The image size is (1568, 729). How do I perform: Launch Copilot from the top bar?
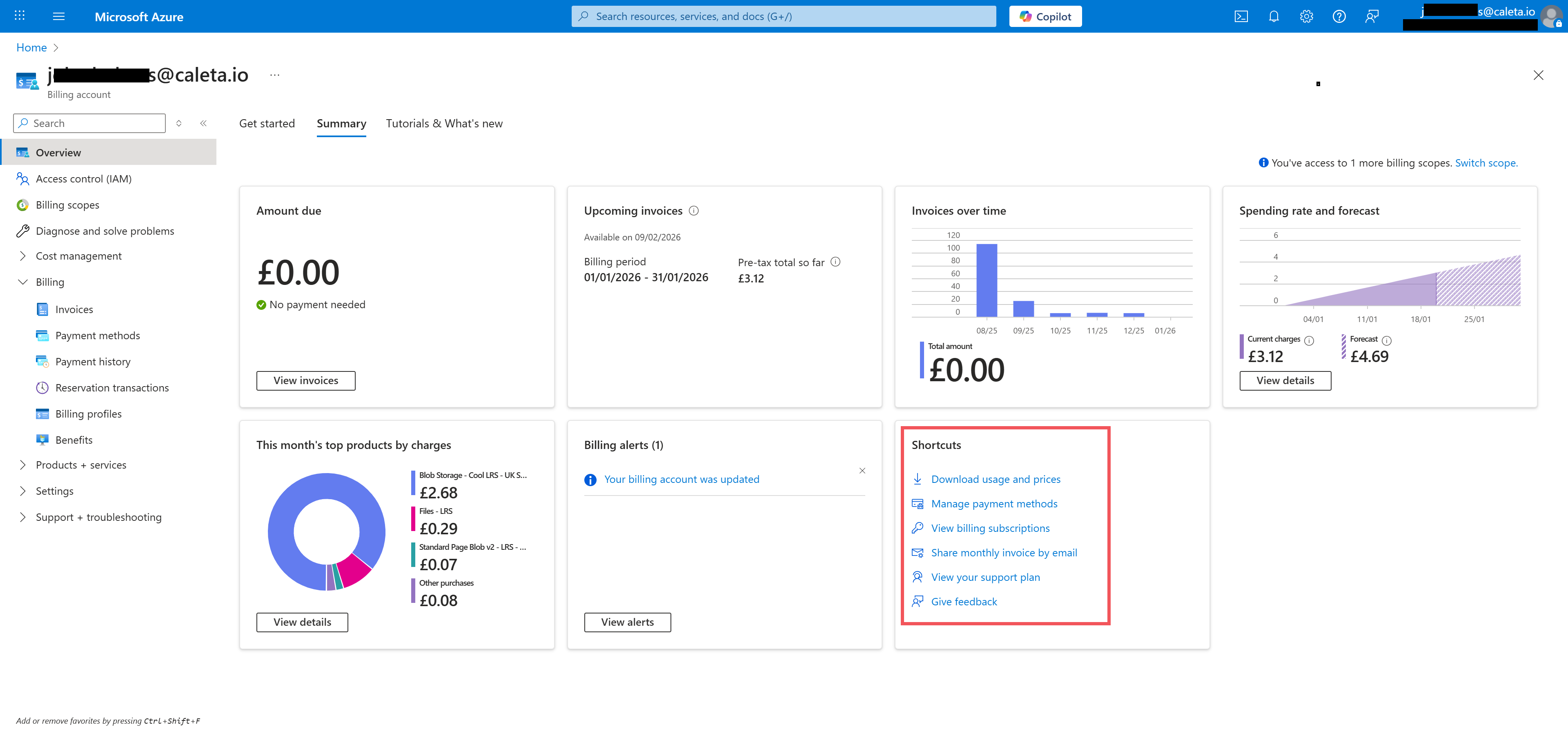pyautogui.click(x=1045, y=16)
